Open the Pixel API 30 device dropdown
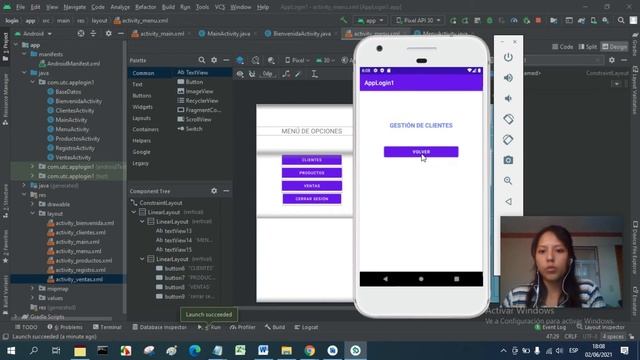Viewport: 640px width, 360px height. [x=419, y=20]
